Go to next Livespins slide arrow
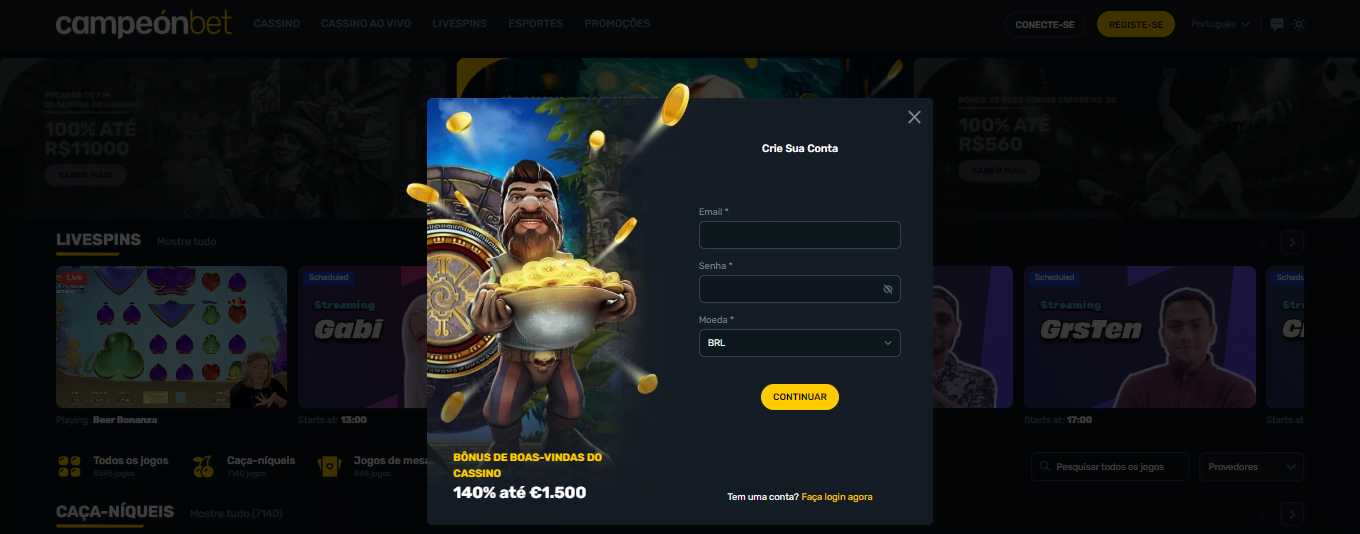Viewport: 1360px width, 534px height. click(x=1292, y=242)
